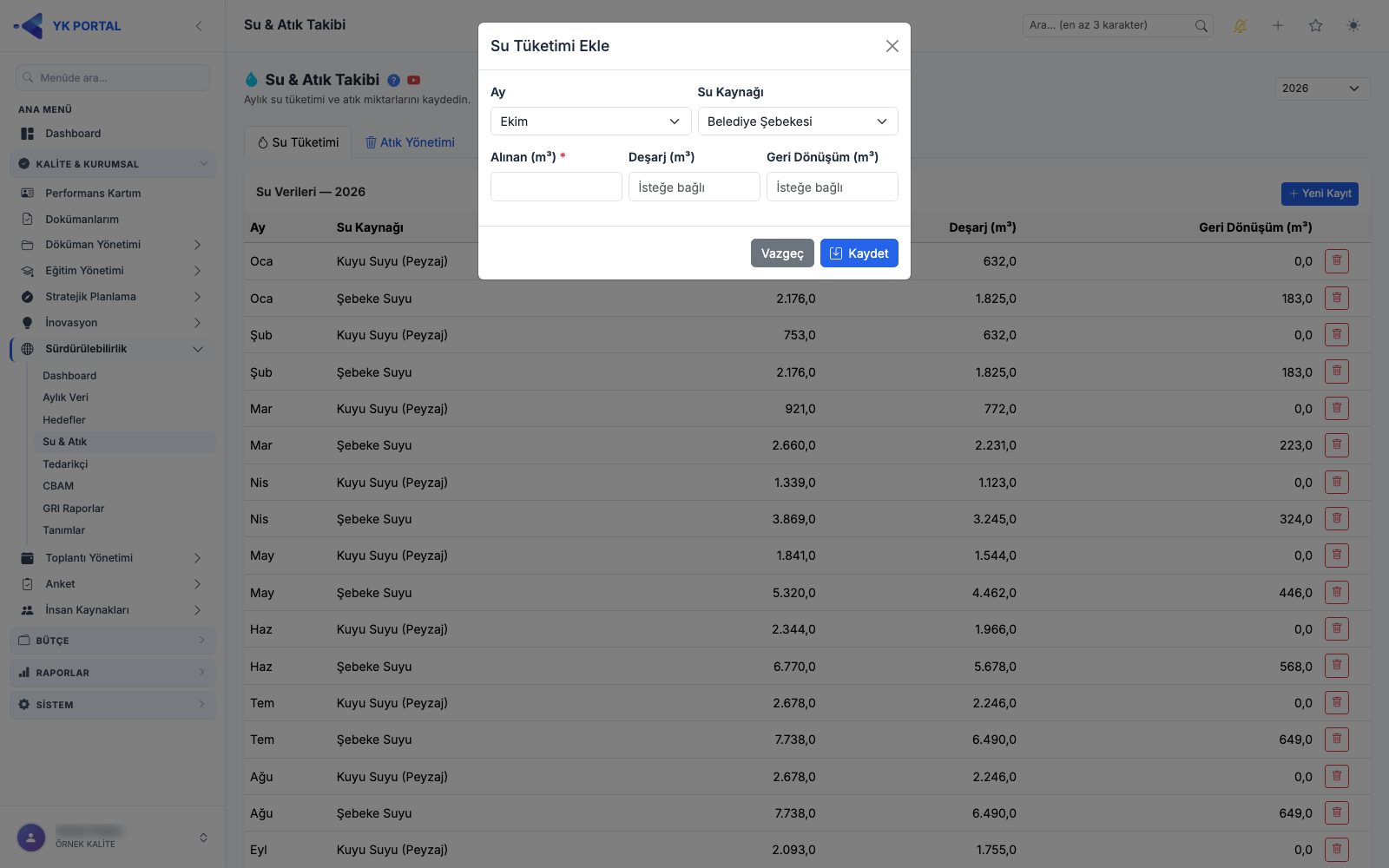Collapse the Sürdürülebilirlik menu

(x=113, y=349)
